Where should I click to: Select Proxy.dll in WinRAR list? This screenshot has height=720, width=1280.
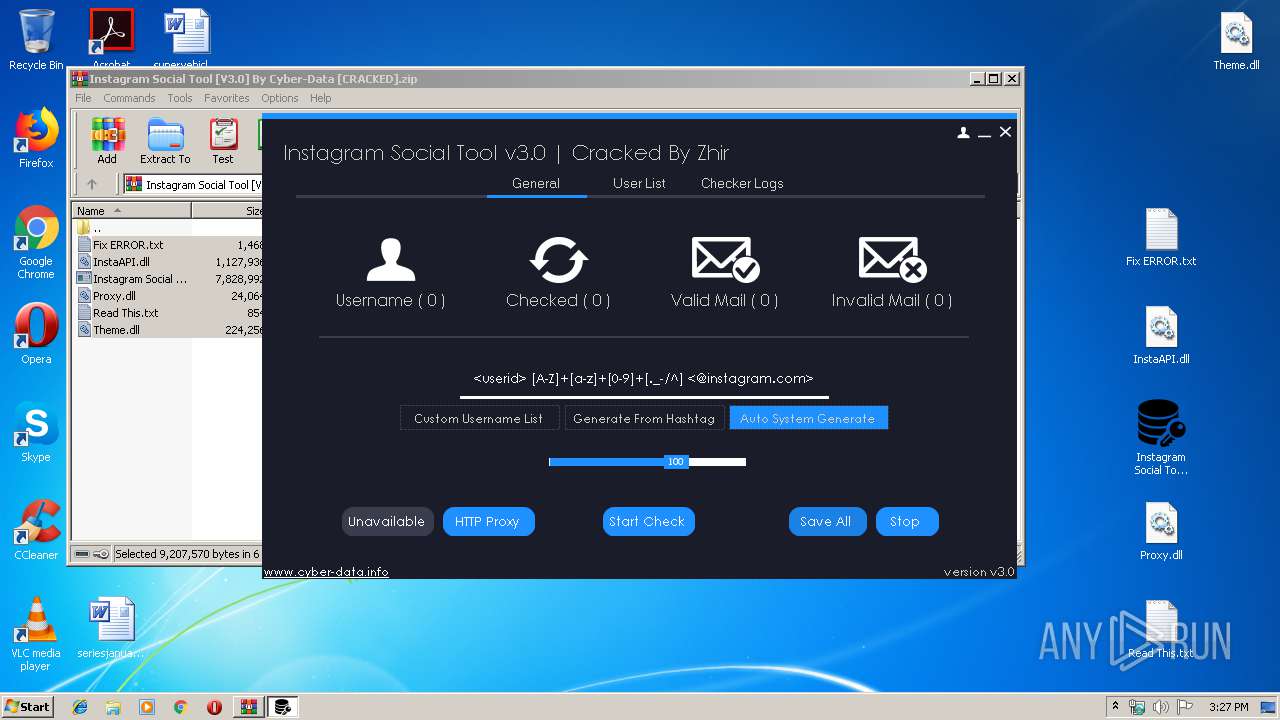pos(114,296)
